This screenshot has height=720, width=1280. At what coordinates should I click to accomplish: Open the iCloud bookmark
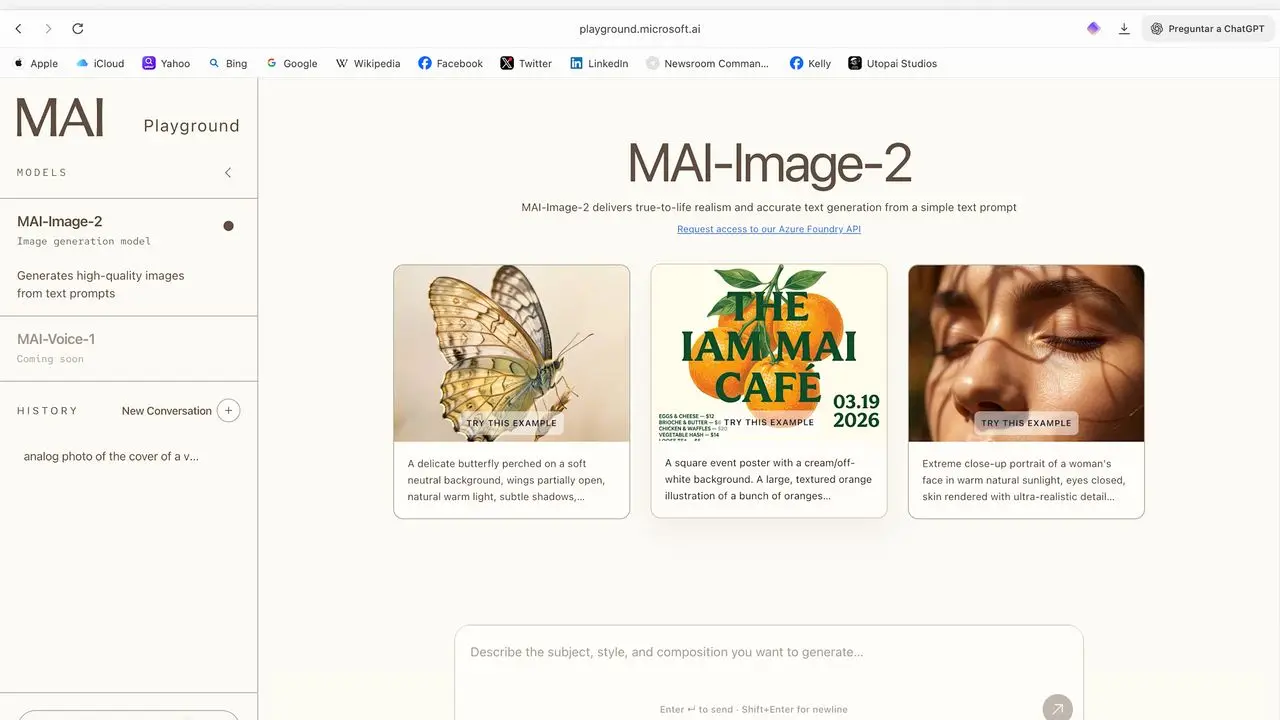pos(100,63)
